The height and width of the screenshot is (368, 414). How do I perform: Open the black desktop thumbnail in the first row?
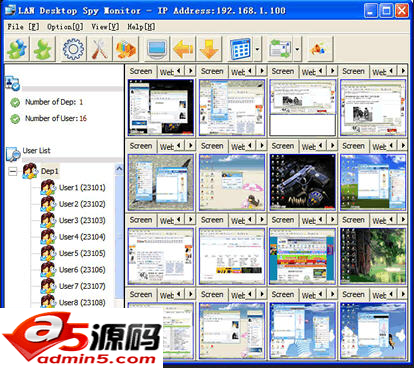tap(161, 108)
